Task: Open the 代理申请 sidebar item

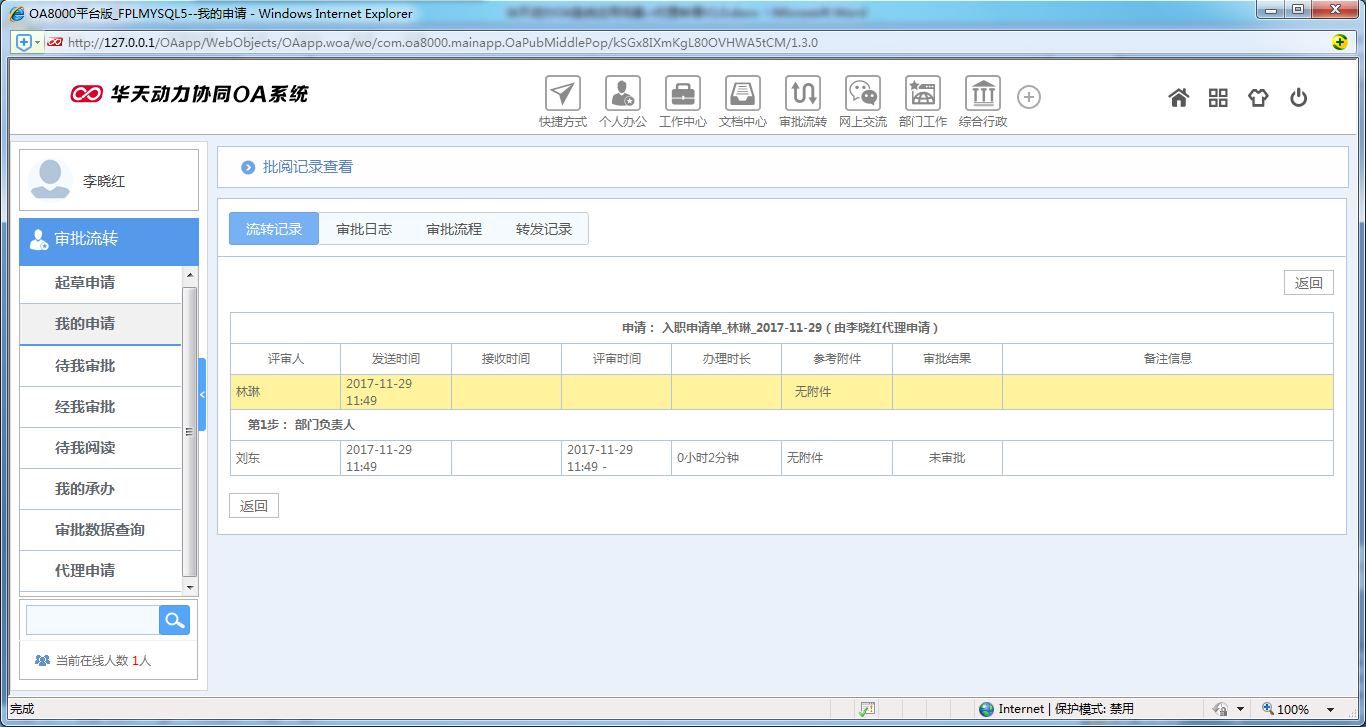Action: [85, 571]
